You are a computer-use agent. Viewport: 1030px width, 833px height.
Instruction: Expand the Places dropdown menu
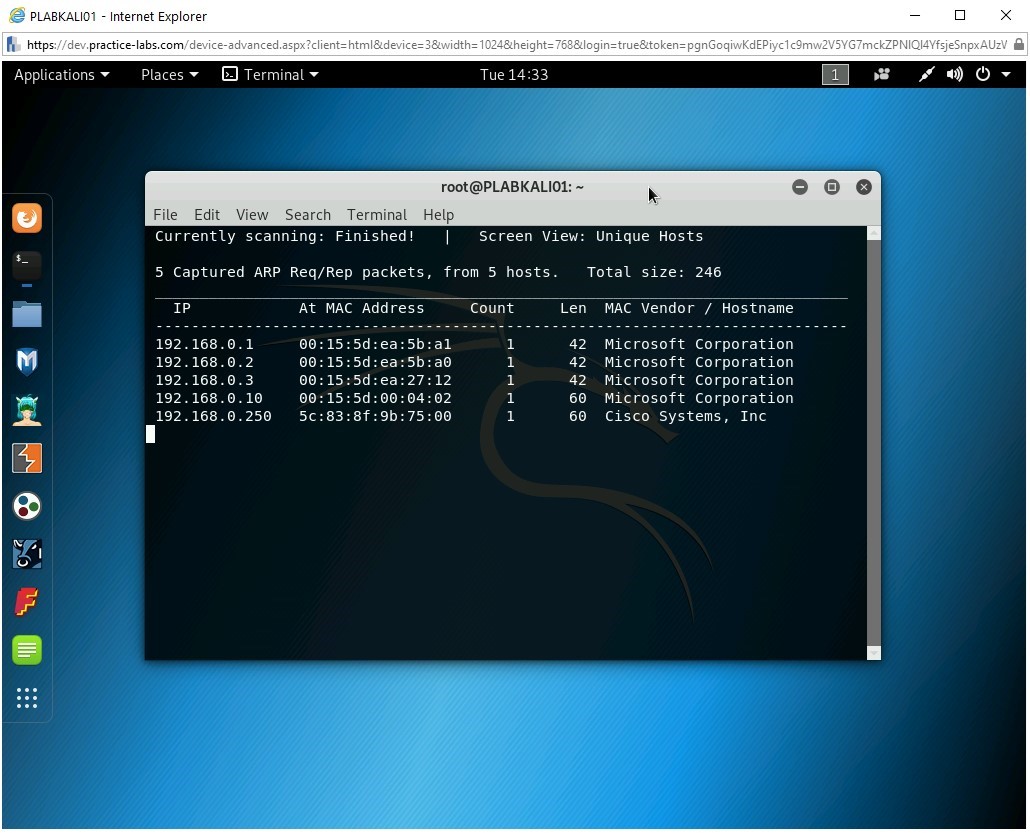169,75
